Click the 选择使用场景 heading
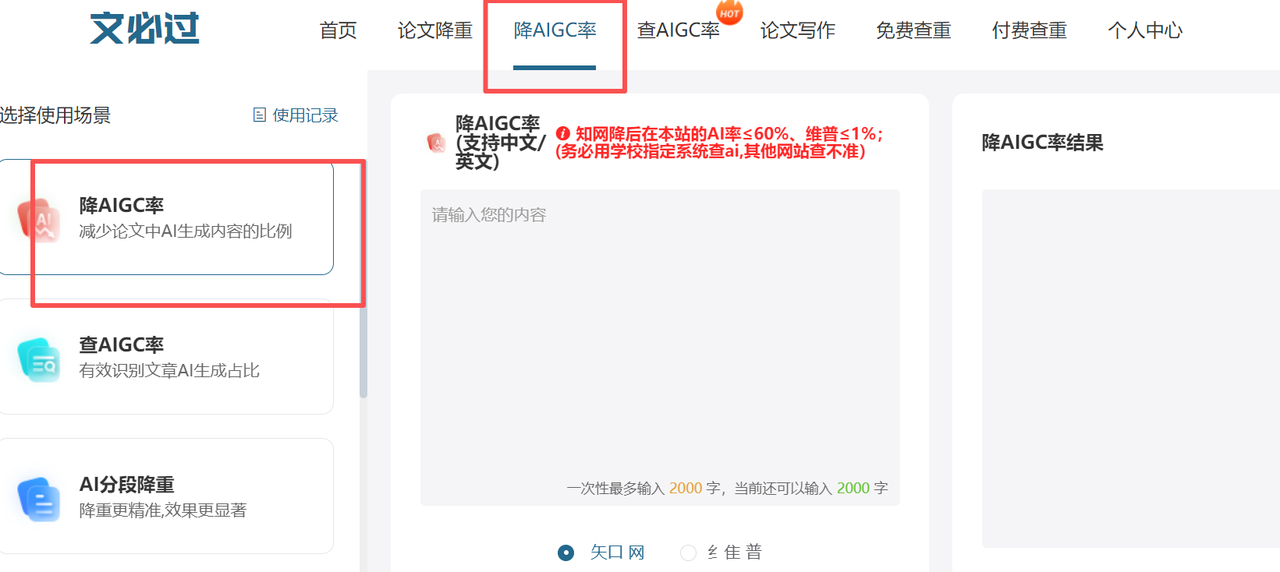 click(x=55, y=115)
